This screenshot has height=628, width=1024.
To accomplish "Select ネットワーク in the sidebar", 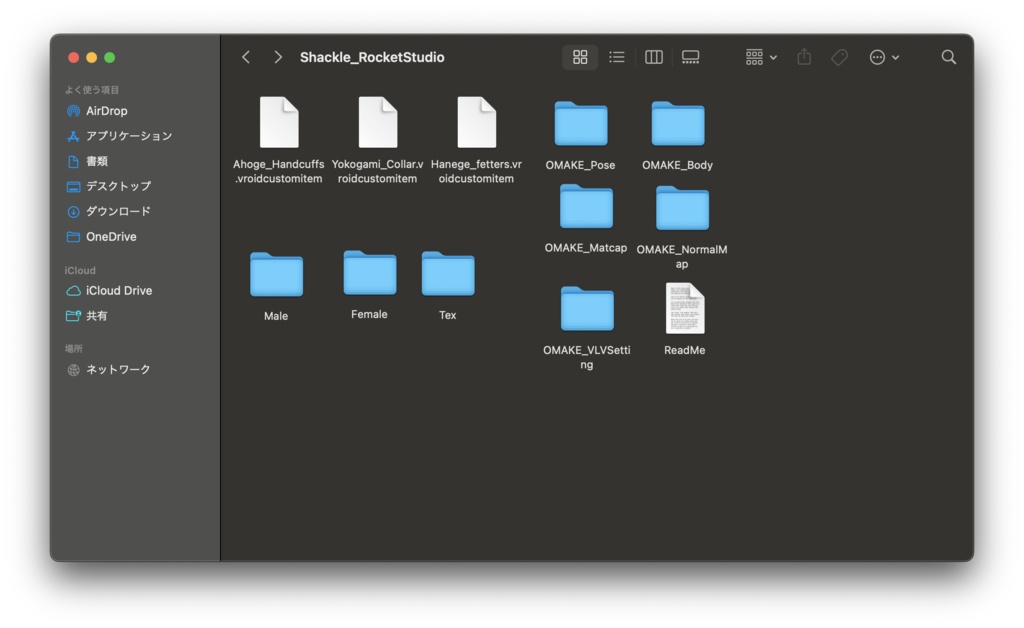I will coord(109,369).
